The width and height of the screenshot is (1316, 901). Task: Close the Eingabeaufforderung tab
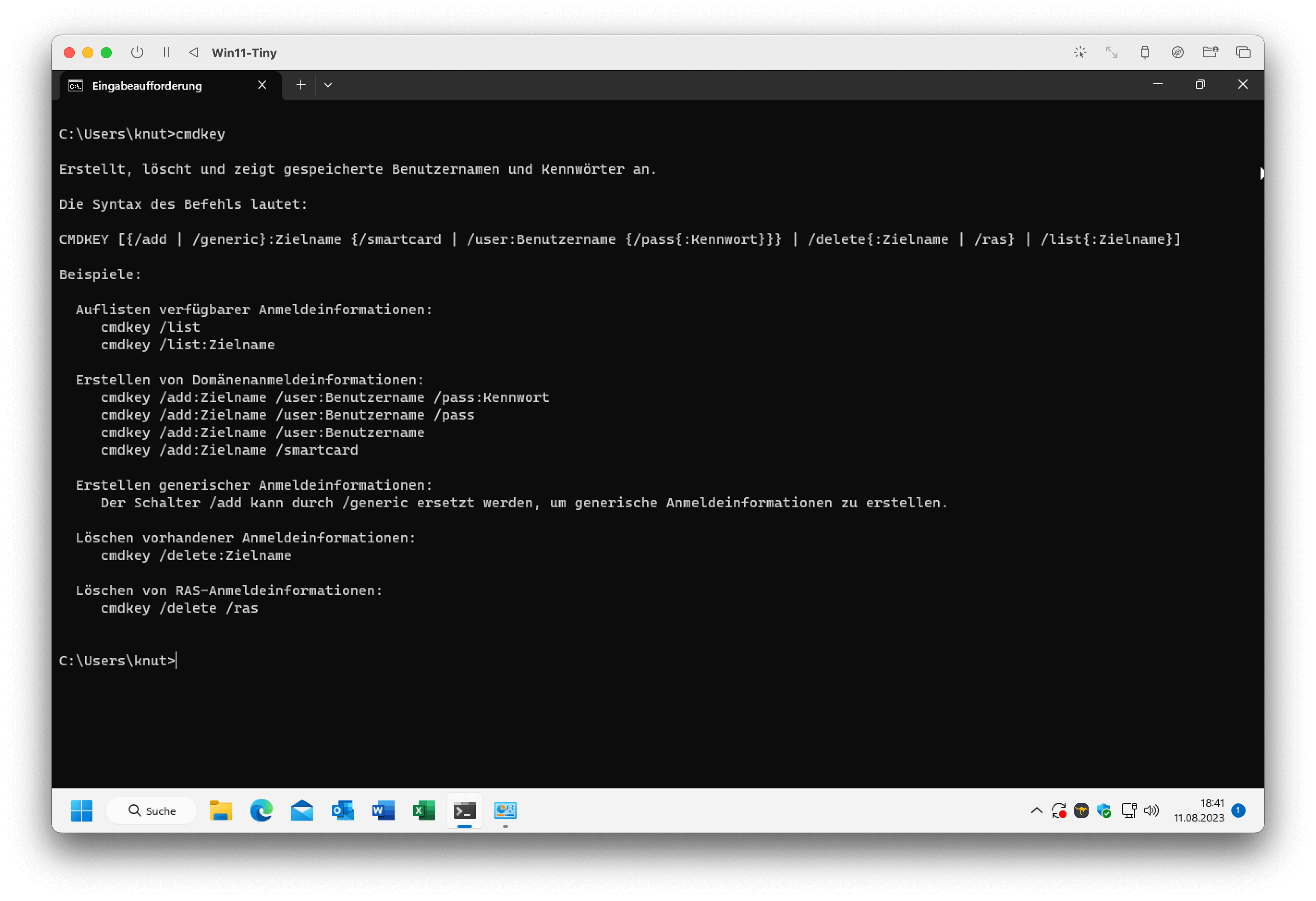(262, 85)
